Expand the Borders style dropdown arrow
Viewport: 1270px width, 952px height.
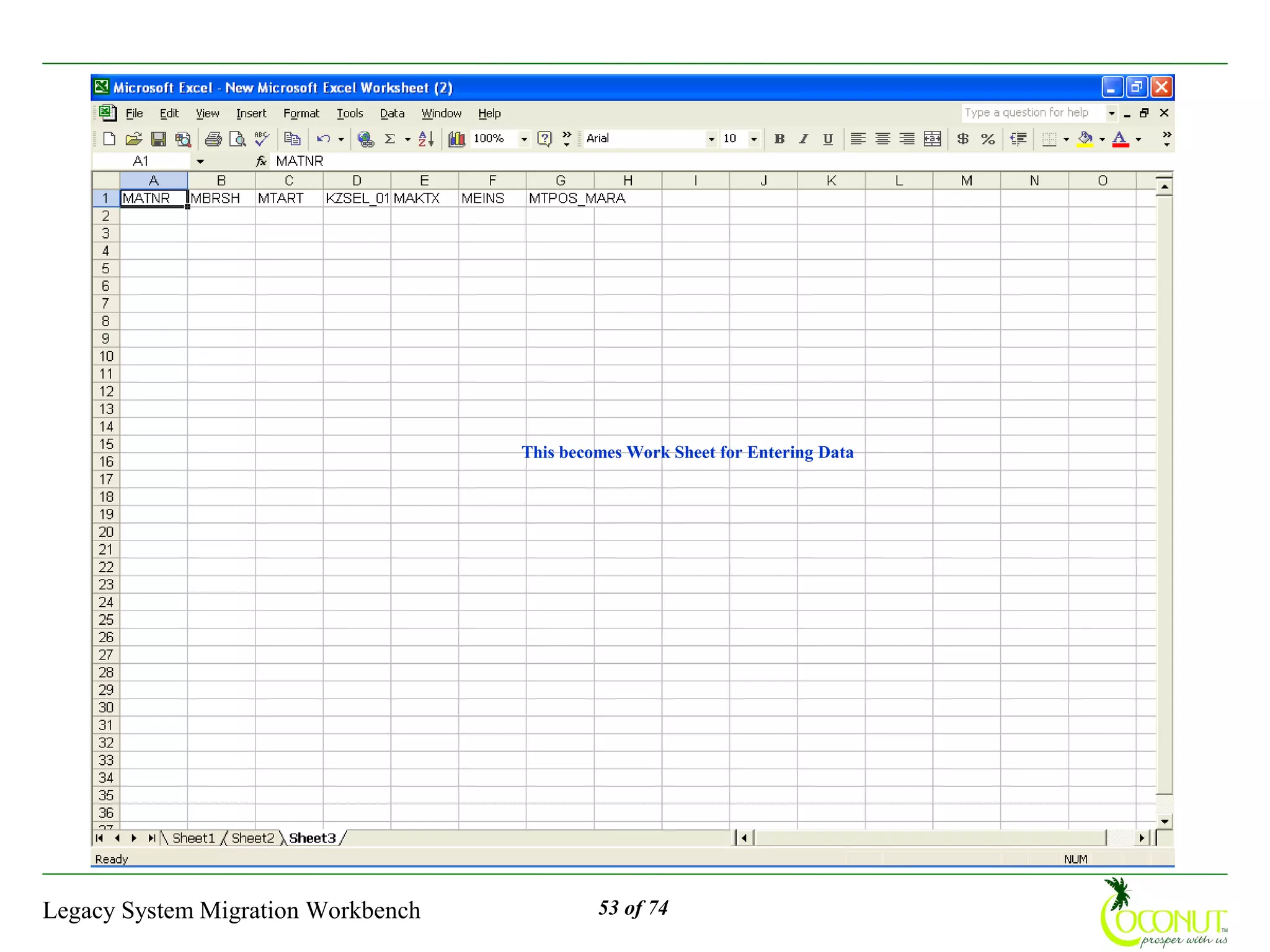1066,139
